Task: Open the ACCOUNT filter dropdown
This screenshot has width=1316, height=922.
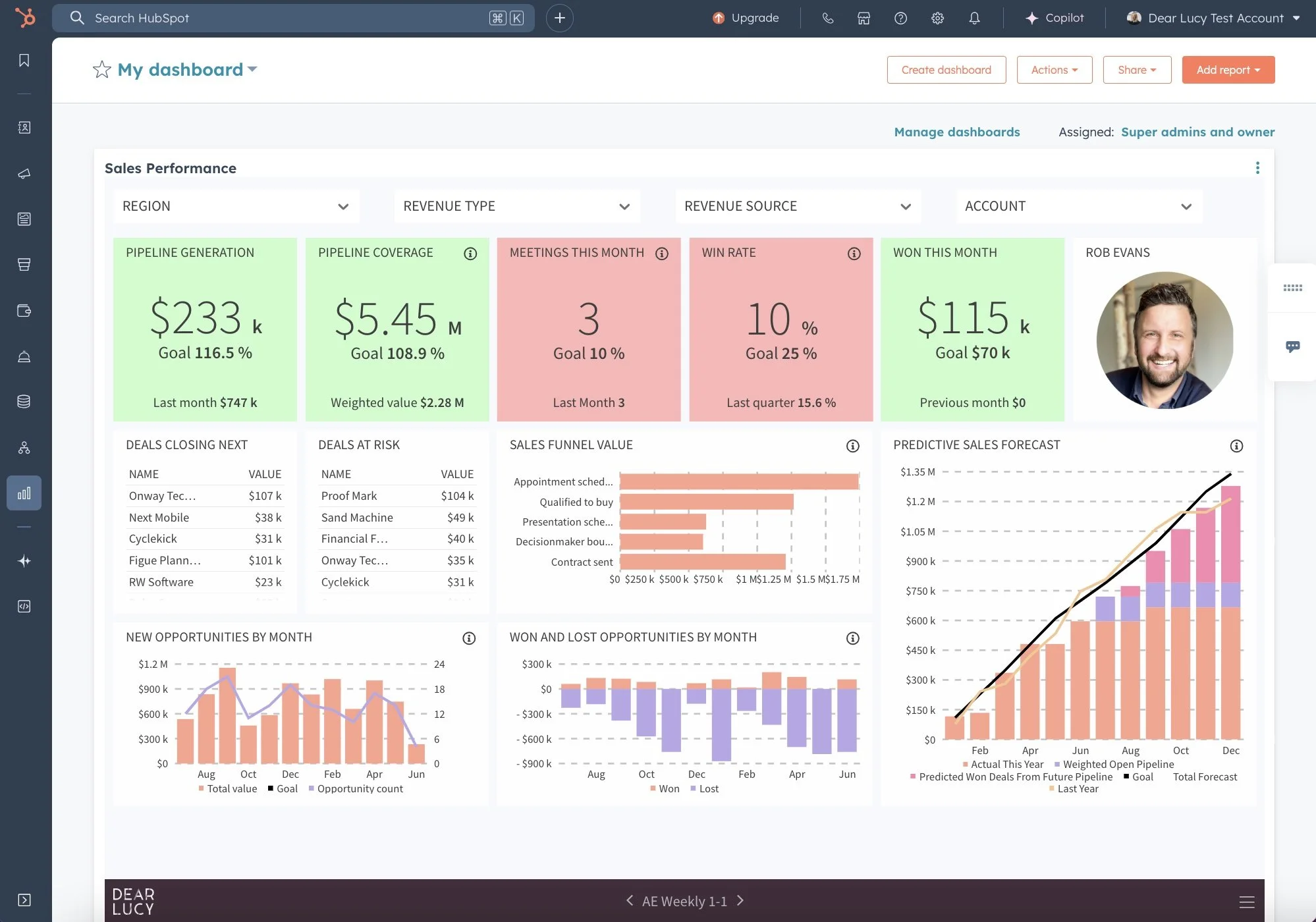Action: [1079, 206]
